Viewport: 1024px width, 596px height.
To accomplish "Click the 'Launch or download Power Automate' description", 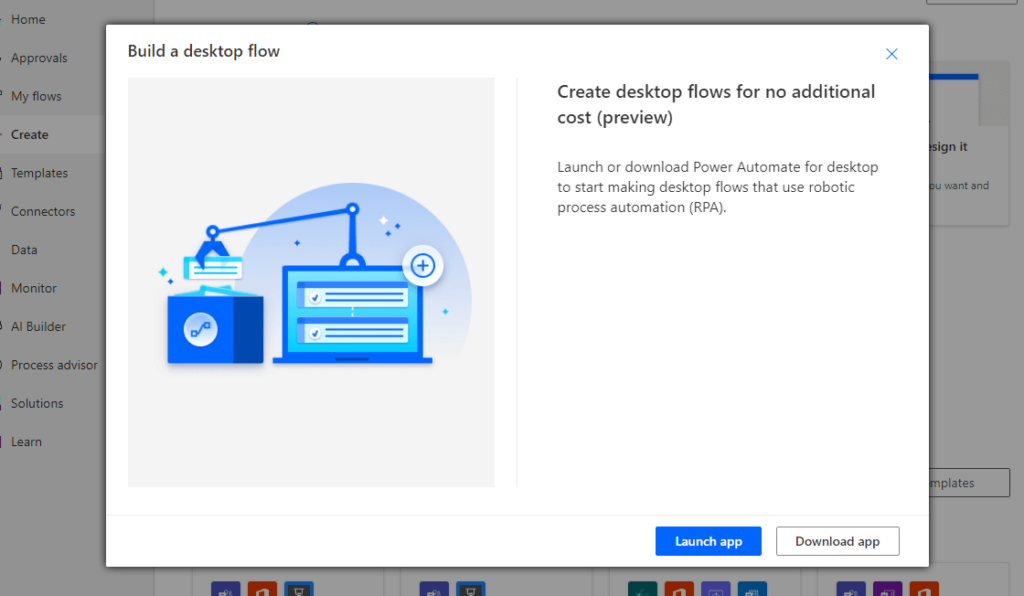I will click(718, 187).
